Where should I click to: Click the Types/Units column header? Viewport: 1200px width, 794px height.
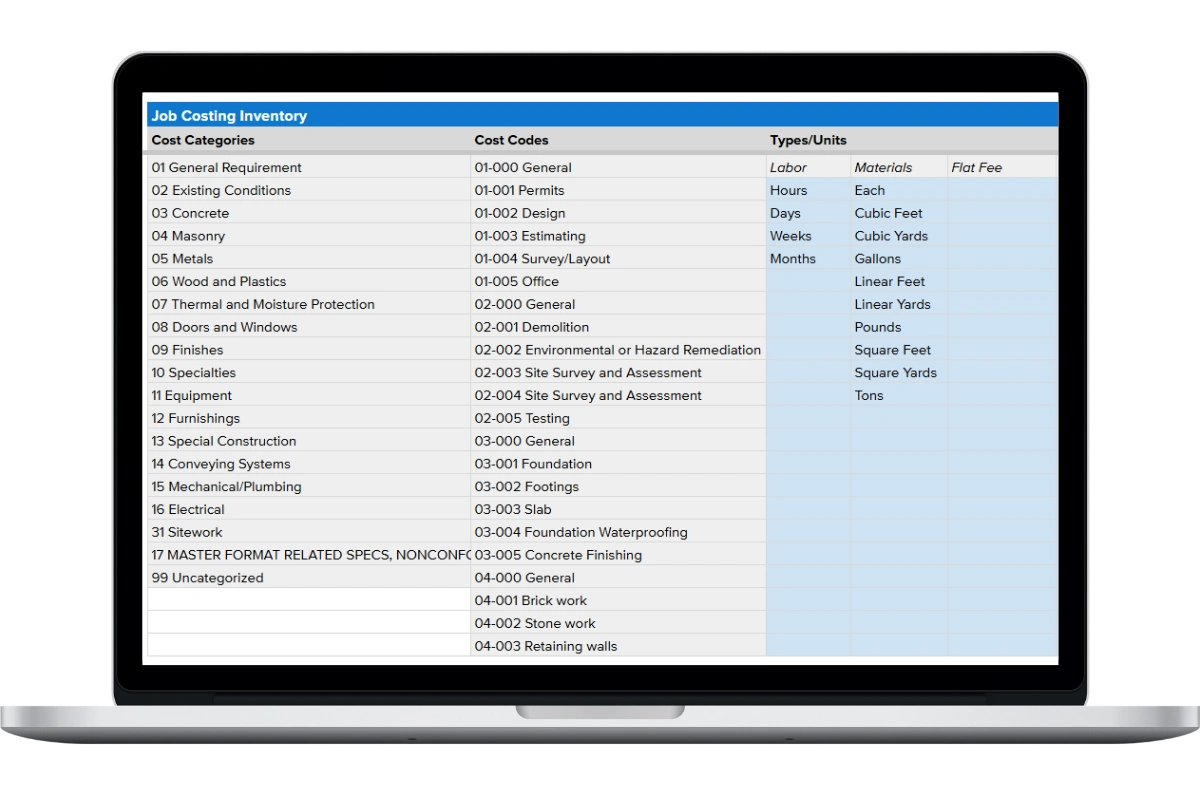912,140
